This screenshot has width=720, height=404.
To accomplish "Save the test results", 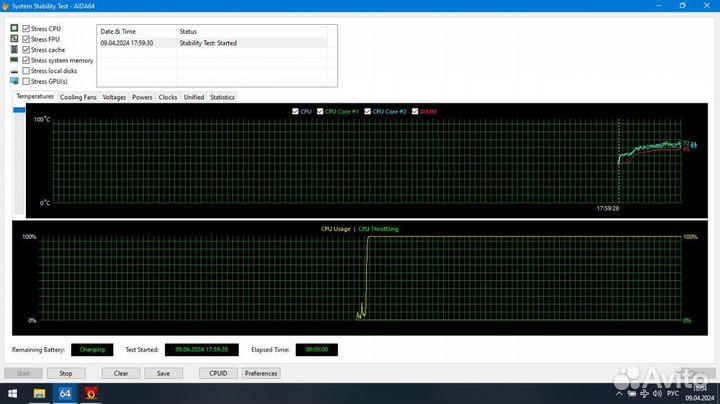I will click(163, 373).
